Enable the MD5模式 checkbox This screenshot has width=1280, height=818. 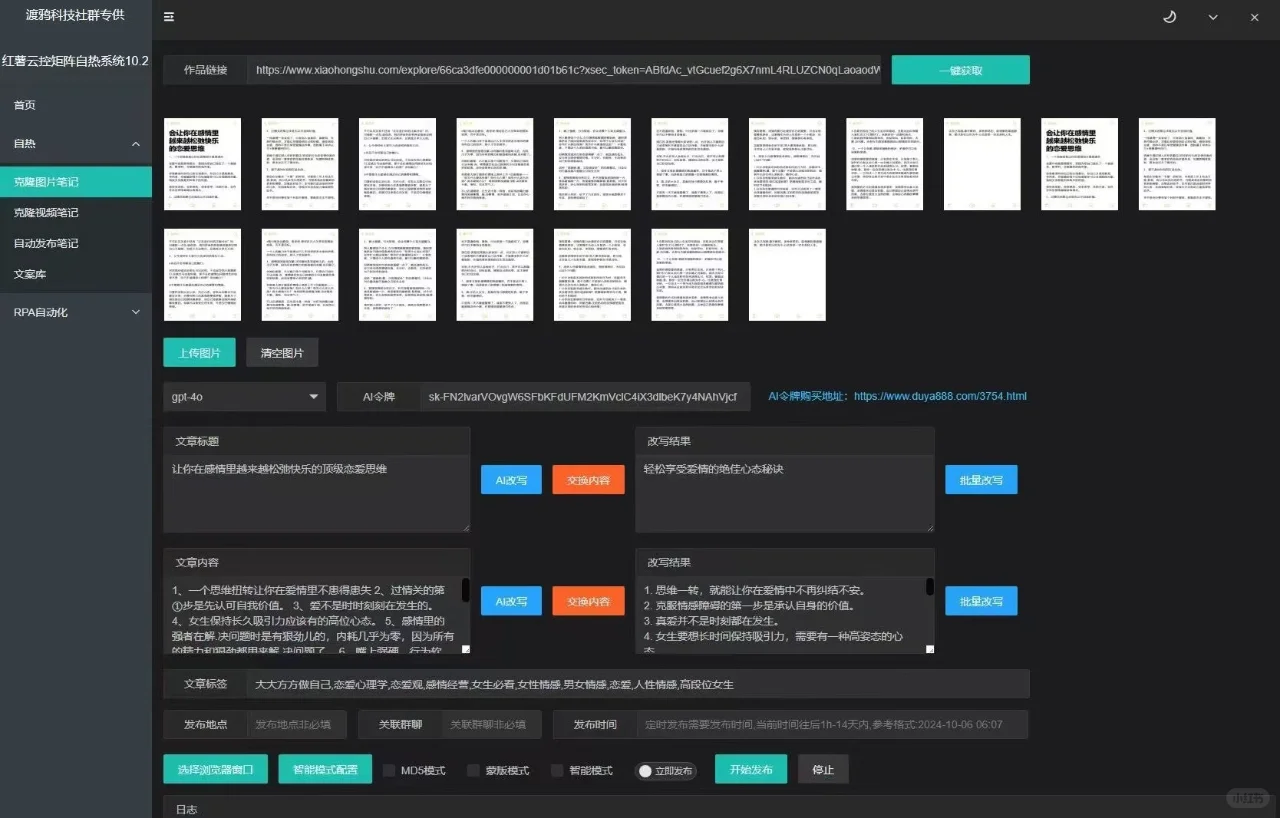(x=389, y=771)
